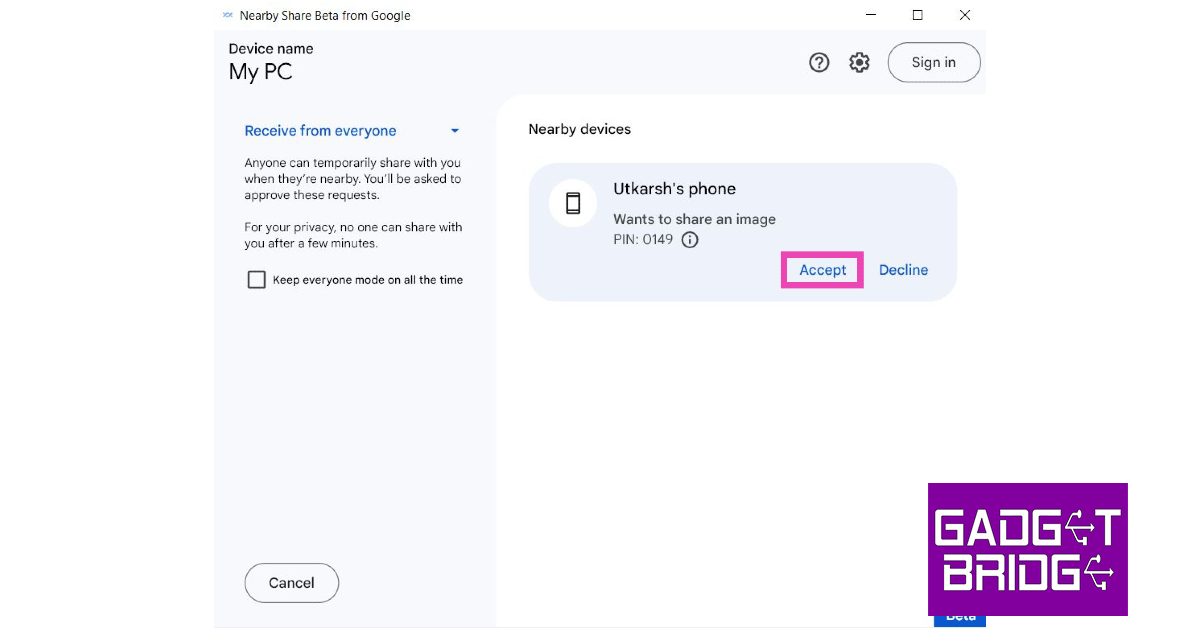Click the Gadget Bridge logo
1200x628 pixels.
tap(1027, 549)
